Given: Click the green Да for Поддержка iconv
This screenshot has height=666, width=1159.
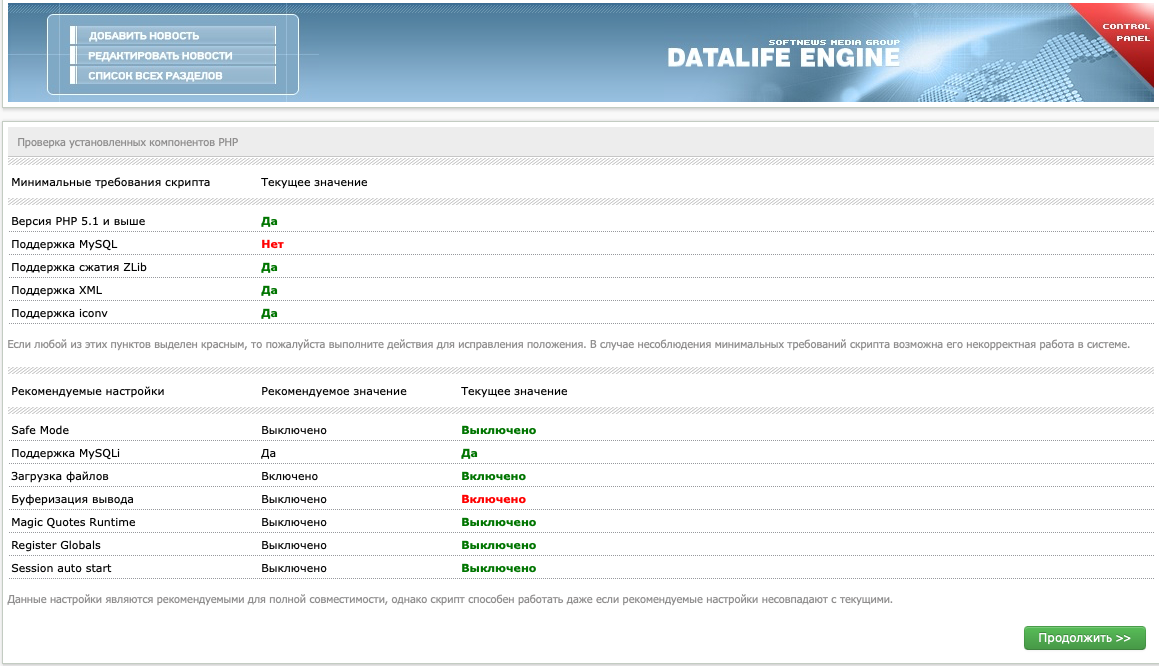Looking at the screenshot, I should pyautogui.click(x=269, y=313).
